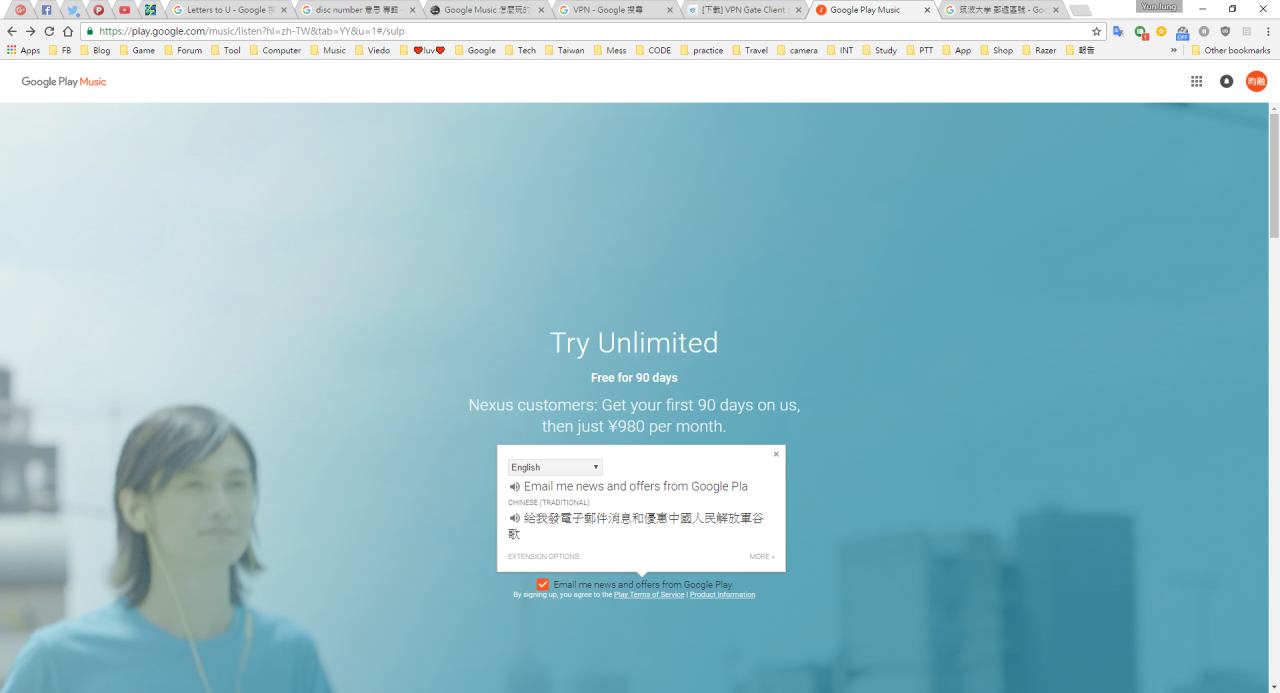Open a new browser tab
The image size is (1280, 693).
pos(1080,10)
